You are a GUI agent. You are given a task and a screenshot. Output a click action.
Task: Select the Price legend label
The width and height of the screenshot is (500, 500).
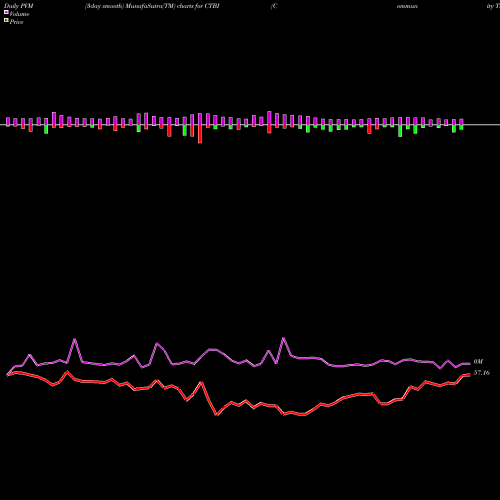pyautogui.click(x=16, y=22)
